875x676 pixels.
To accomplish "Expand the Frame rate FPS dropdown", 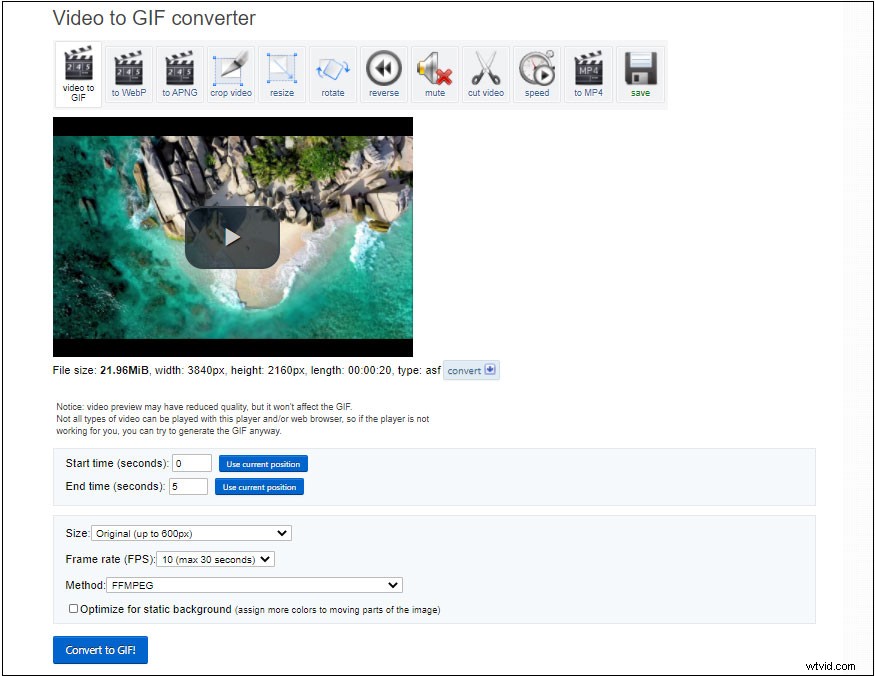I will pos(215,559).
